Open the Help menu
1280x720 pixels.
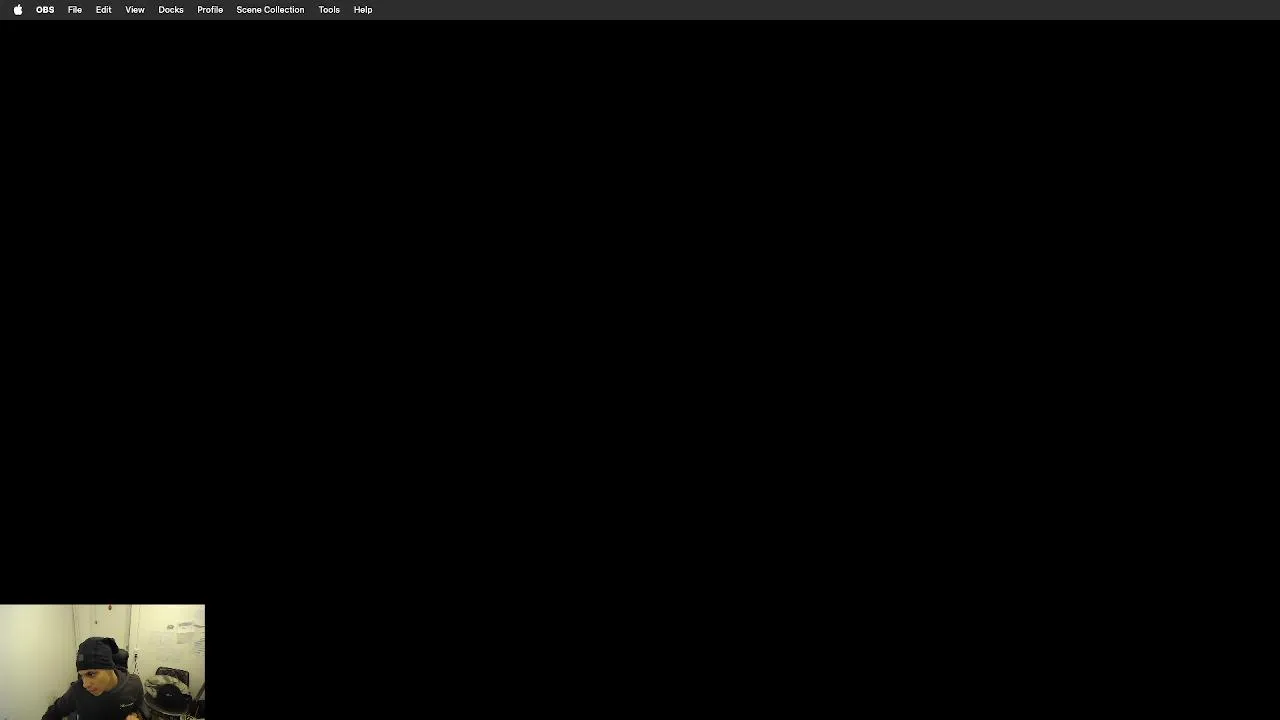click(x=363, y=10)
